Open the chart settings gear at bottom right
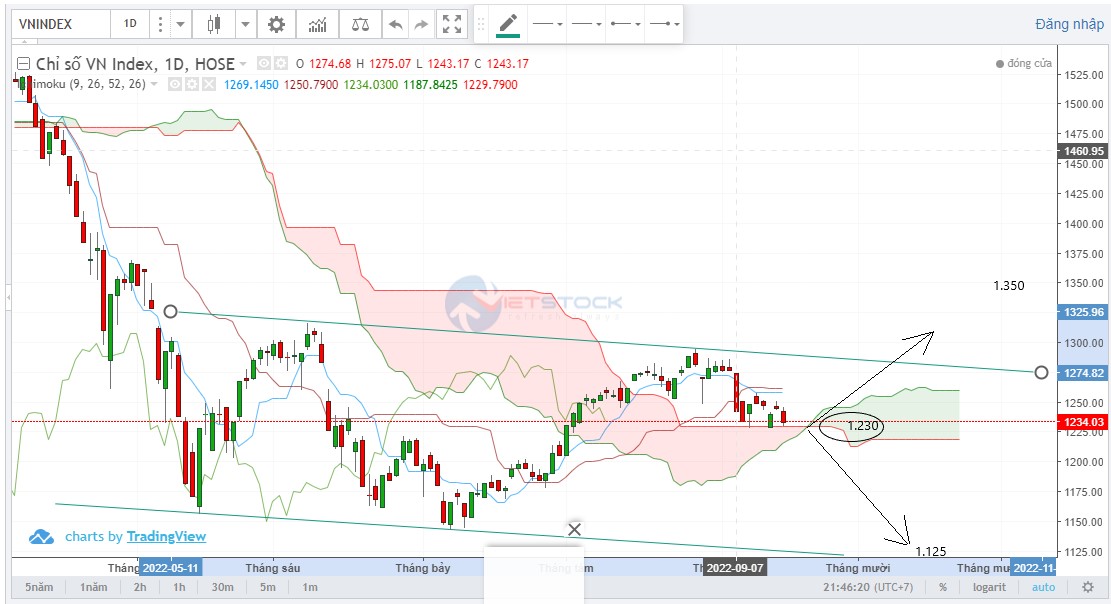Viewport: 1111px width, 604px height. pos(1087,588)
